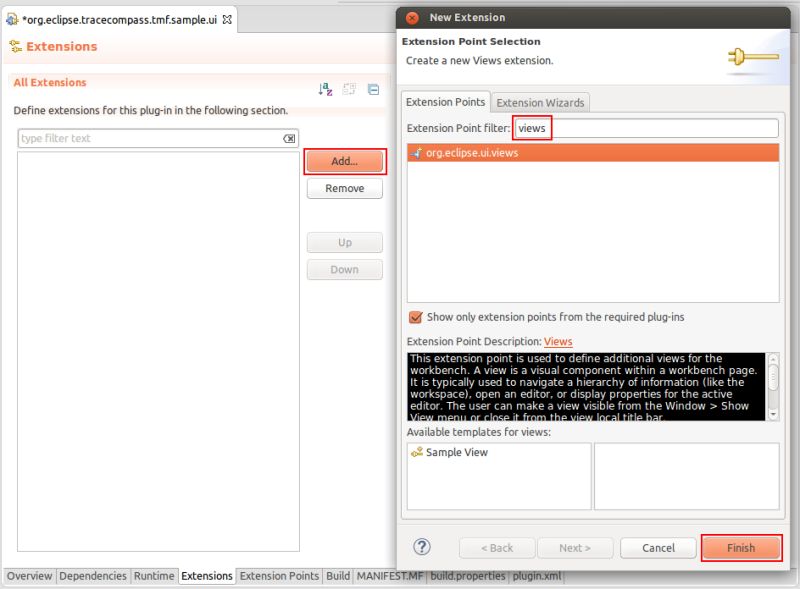
Task: Click the plug icon beside org.eclipse.ui.views
Action: (418, 153)
